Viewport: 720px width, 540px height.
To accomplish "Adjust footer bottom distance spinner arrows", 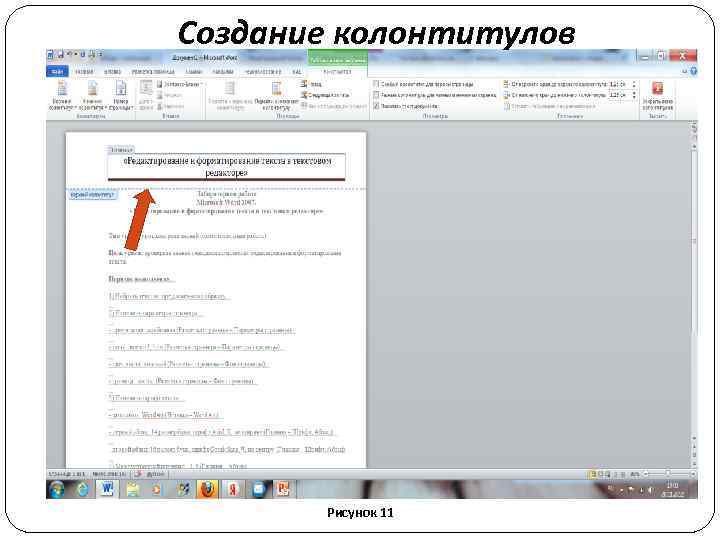I will point(634,95).
